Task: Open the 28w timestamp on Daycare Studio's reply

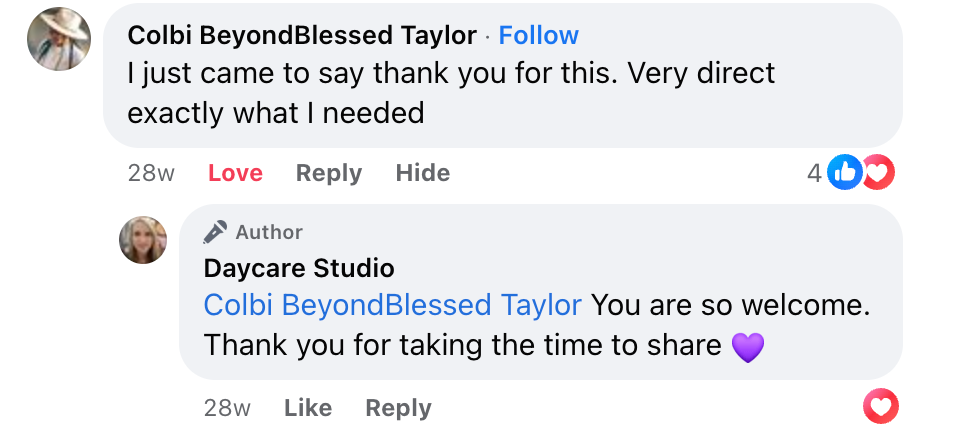Action: [227, 408]
